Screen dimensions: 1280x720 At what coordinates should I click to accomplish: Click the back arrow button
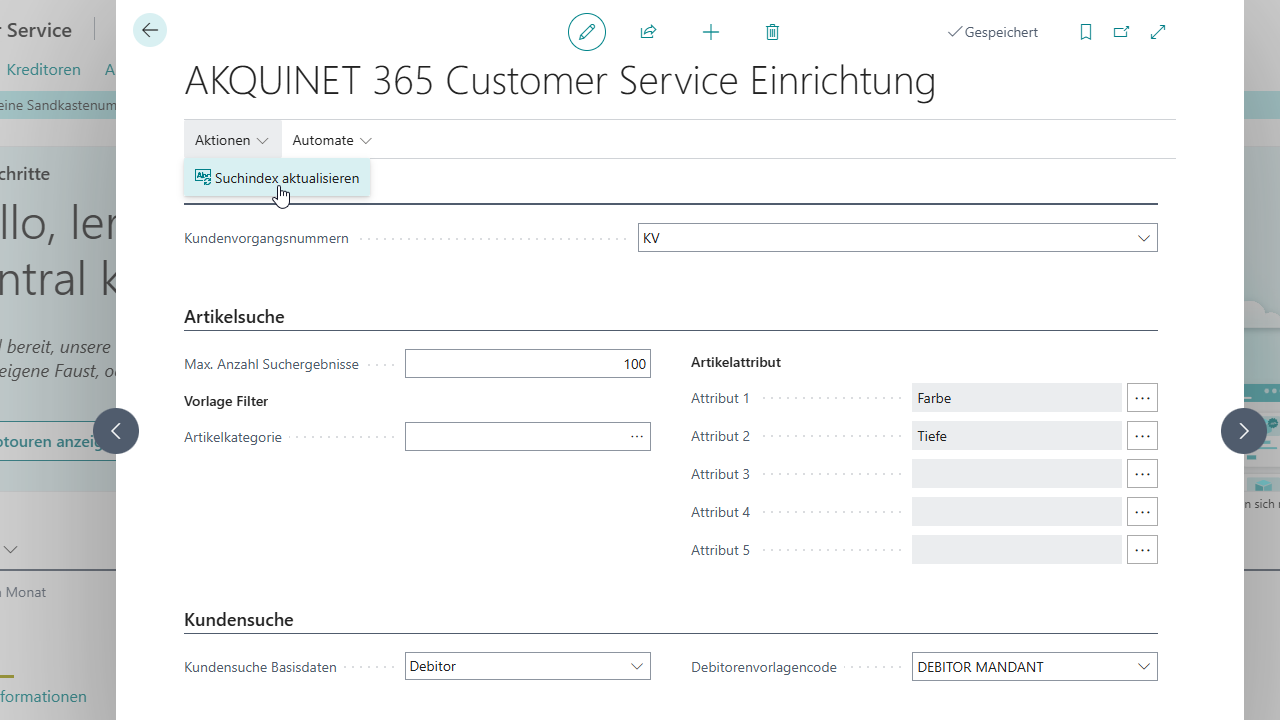150,31
